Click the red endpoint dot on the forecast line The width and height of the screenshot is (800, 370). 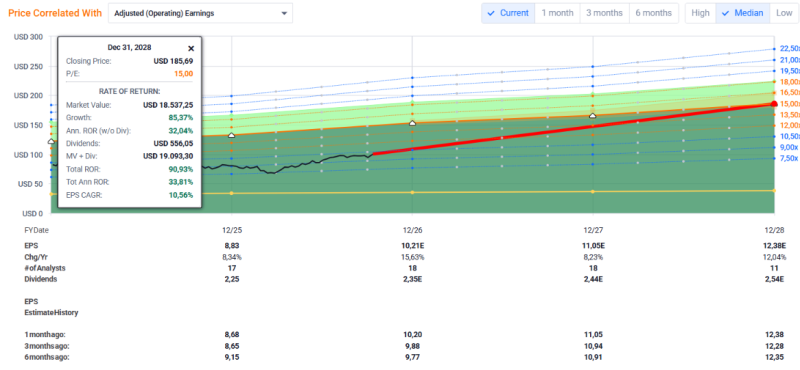[x=774, y=104]
